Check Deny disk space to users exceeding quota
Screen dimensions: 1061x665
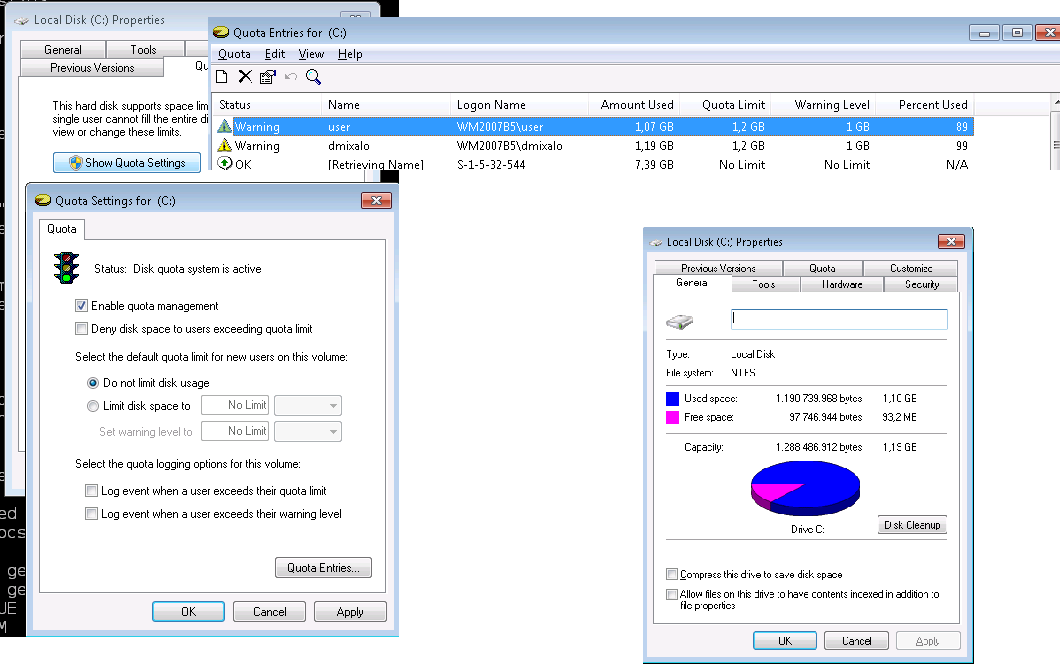(x=81, y=329)
